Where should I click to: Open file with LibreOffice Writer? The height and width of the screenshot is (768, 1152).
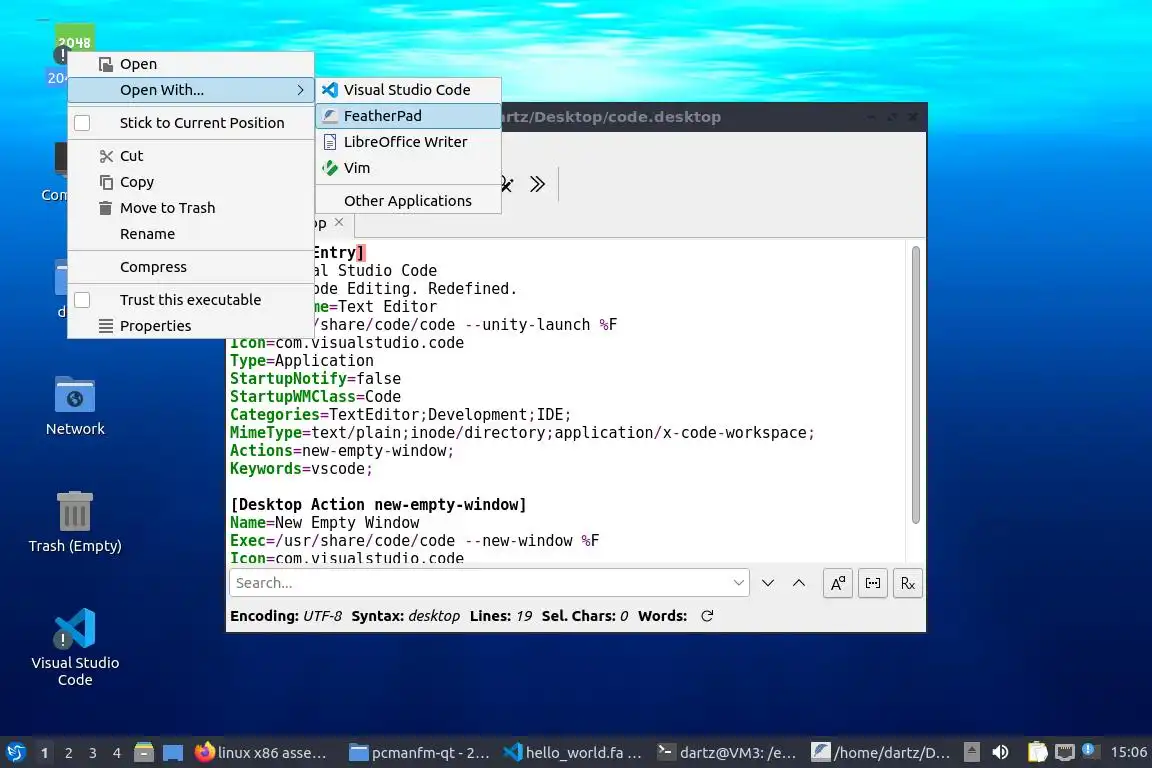tap(408, 142)
